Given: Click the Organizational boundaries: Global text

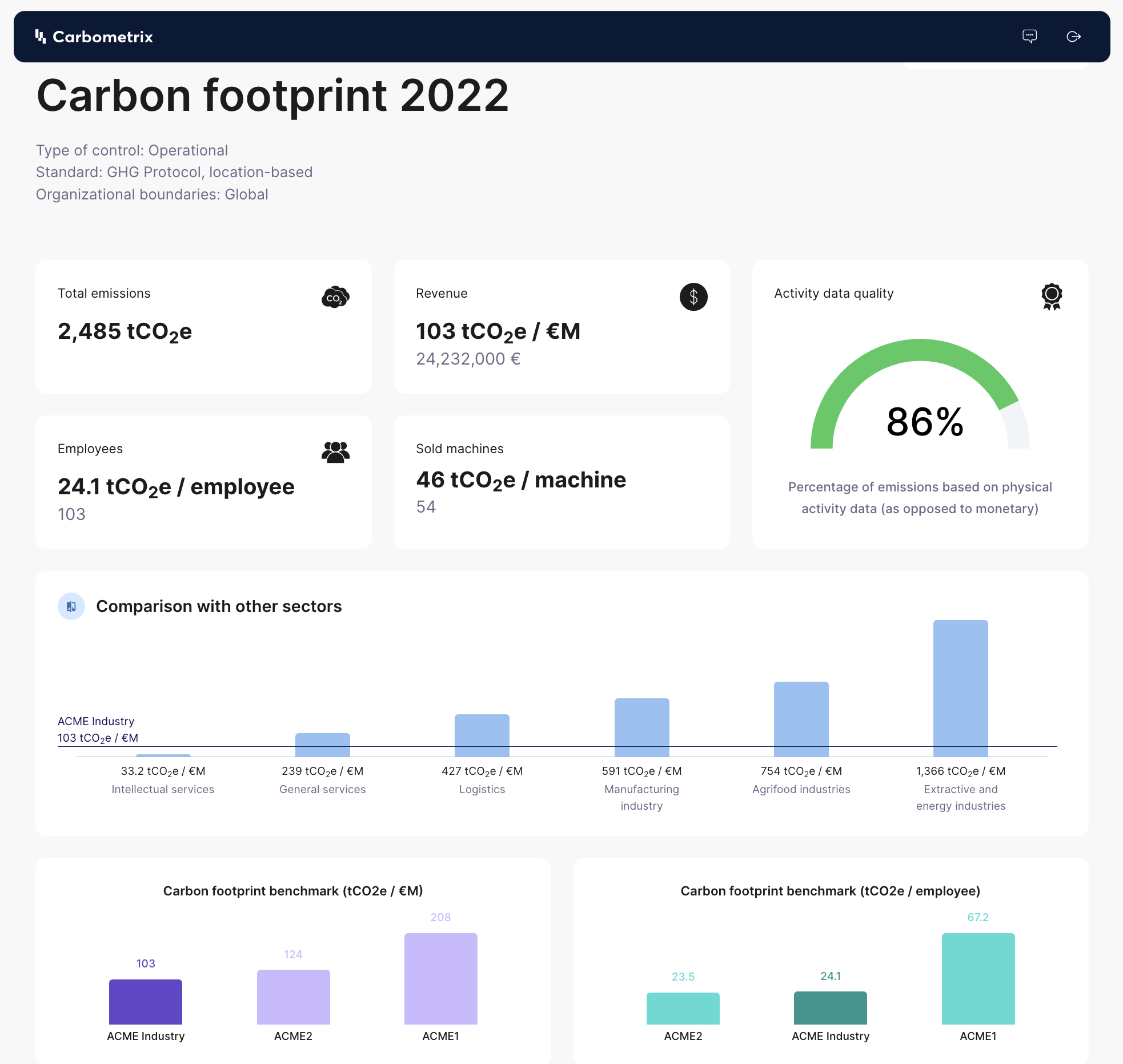Looking at the screenshot, I should [x=152, y=194].
